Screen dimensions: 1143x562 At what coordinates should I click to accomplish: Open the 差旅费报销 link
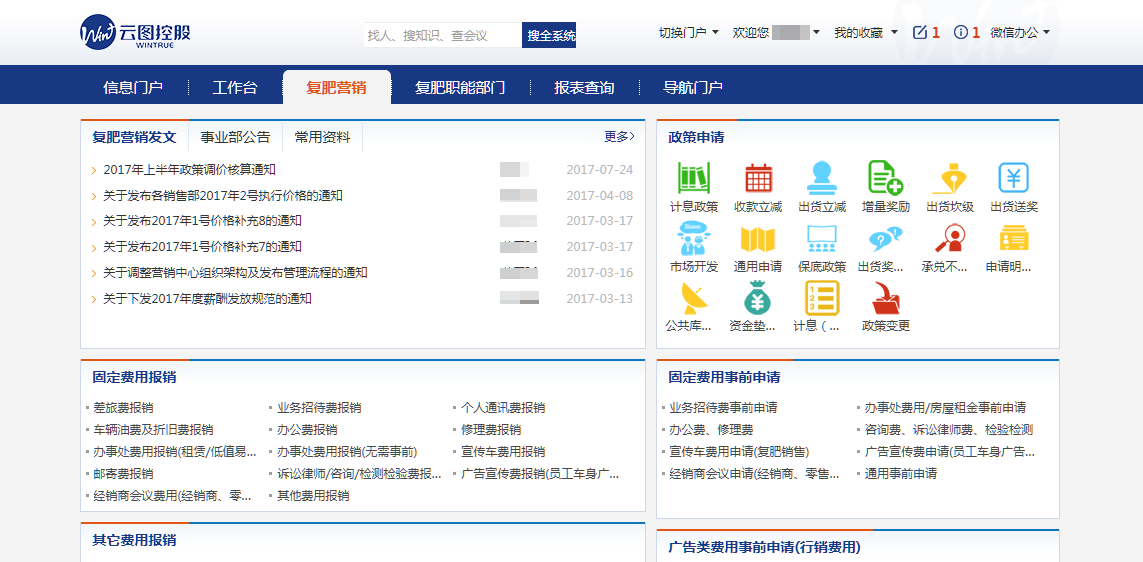pos(123,408)
